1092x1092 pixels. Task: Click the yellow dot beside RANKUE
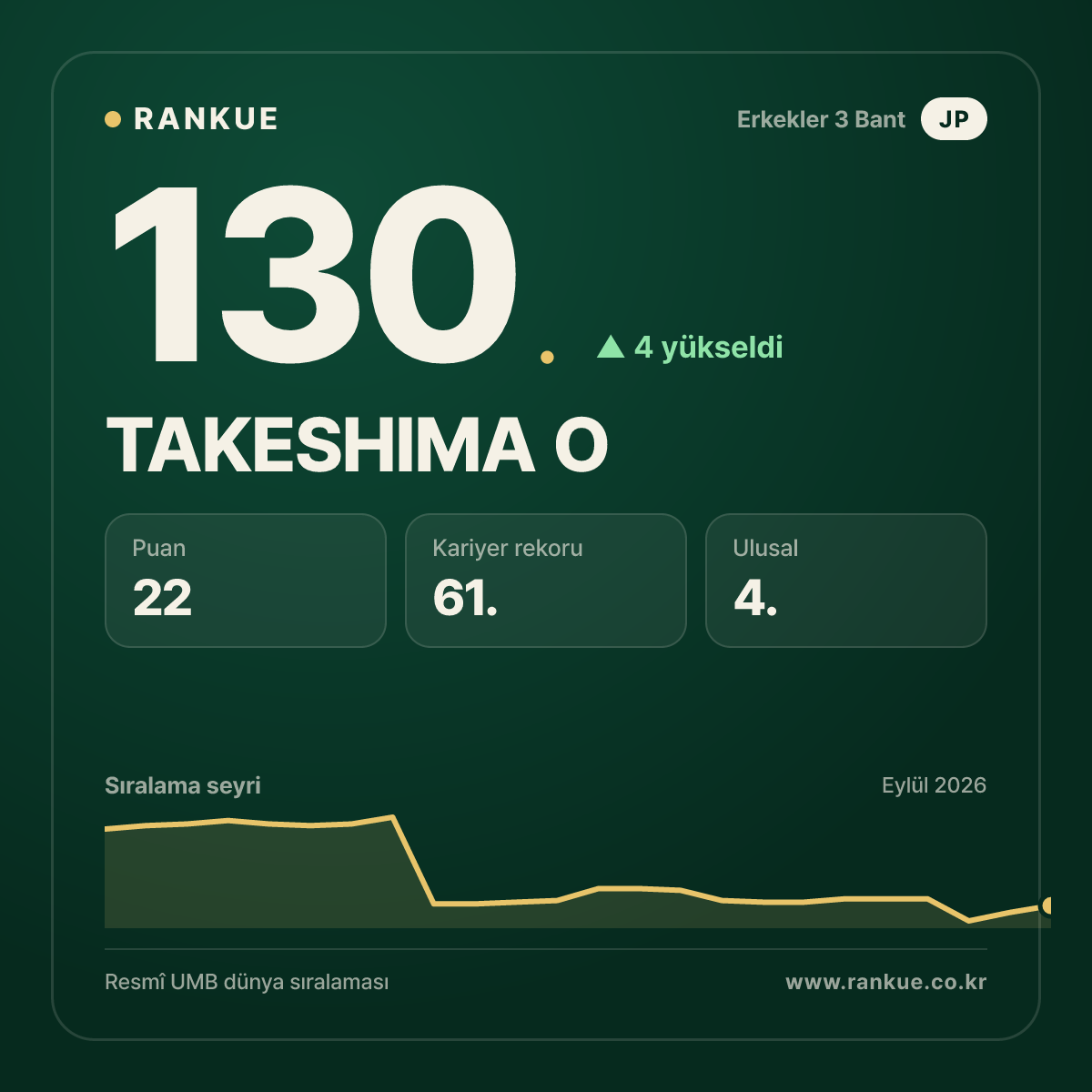[x=113, y=119]
